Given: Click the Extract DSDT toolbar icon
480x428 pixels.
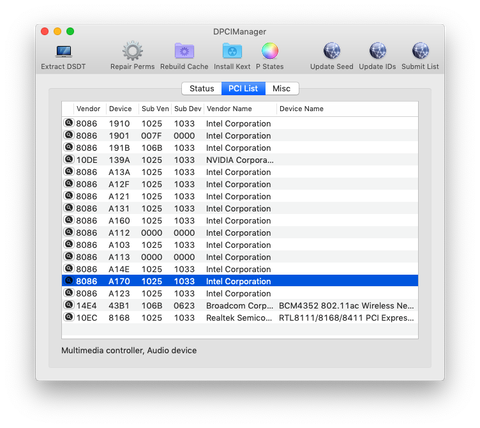Looking at the screenshot, I should pyautogui.click(x=63, y=52).
